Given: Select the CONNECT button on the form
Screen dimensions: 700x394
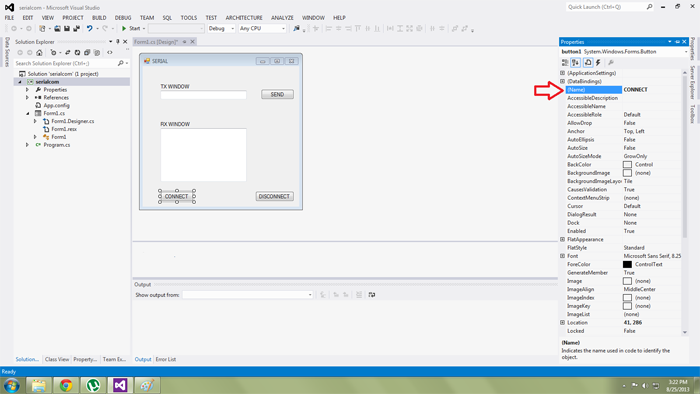Looking at the screenshot, I should (177, 196).
